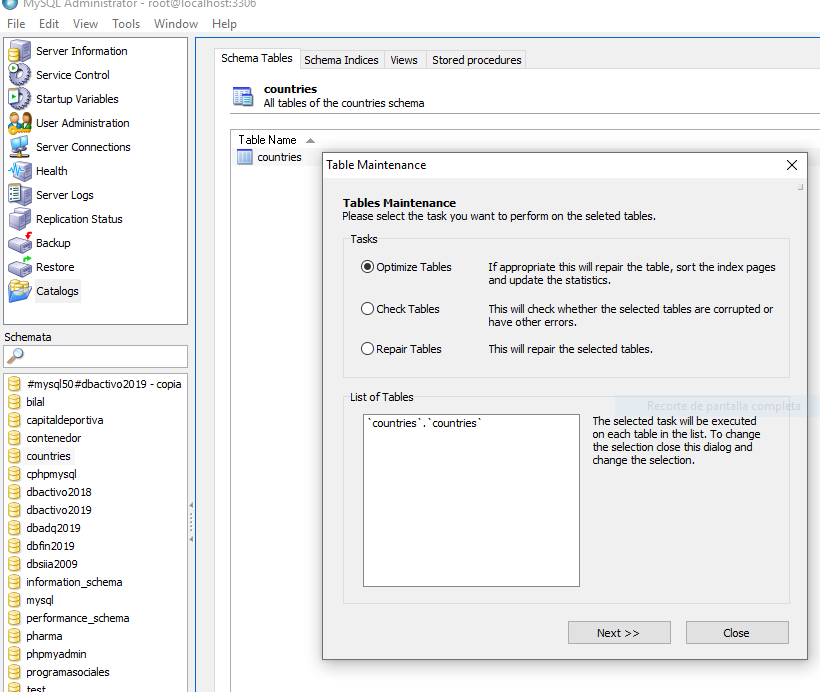Open the Window menu
The image size is (820, 692).
(x=176, y=24)
